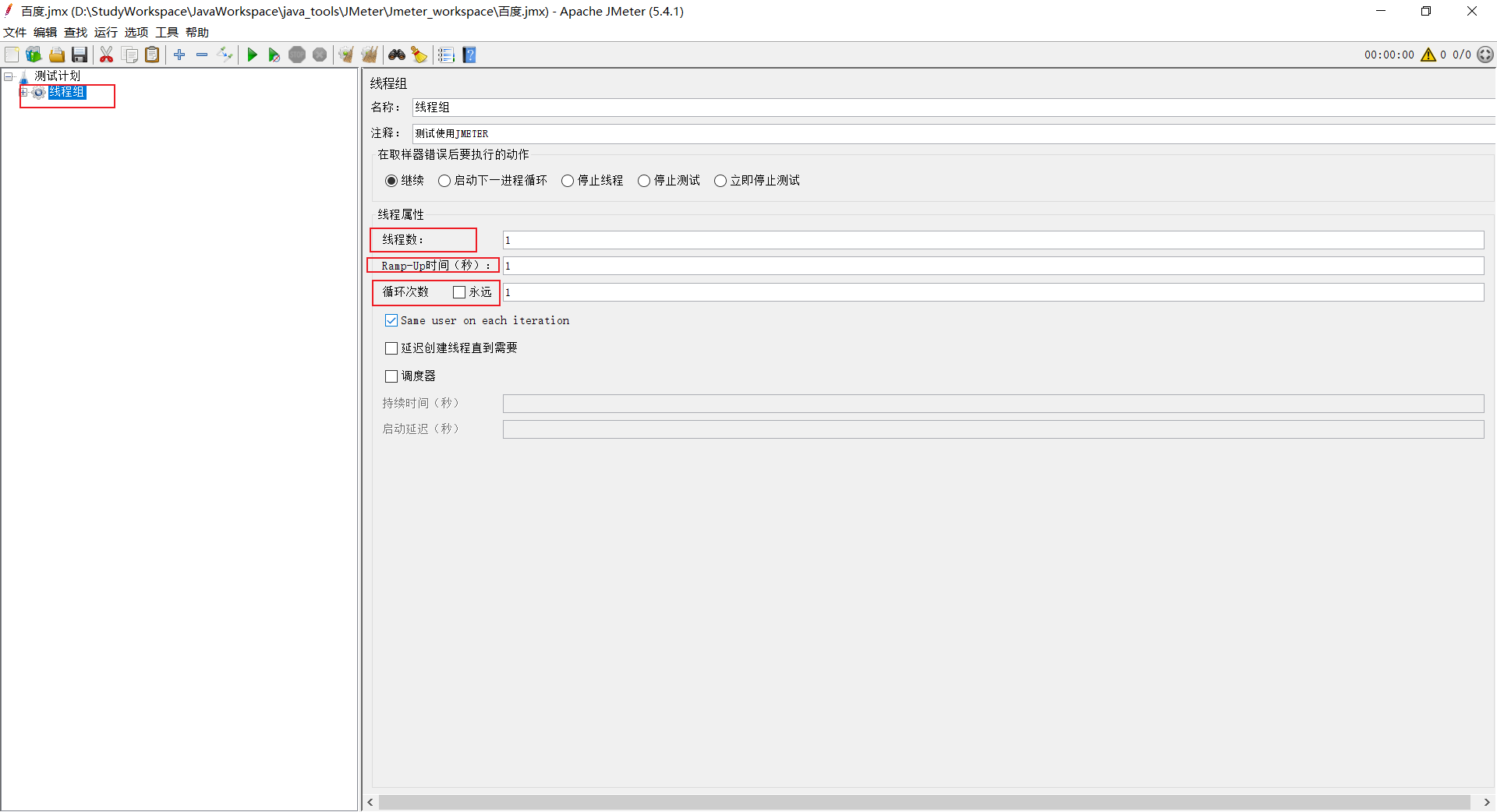This screenshot has height=812, width=1497.
Task: Click the blue minus Collapse All icon
Action: (x=202, y=55)
